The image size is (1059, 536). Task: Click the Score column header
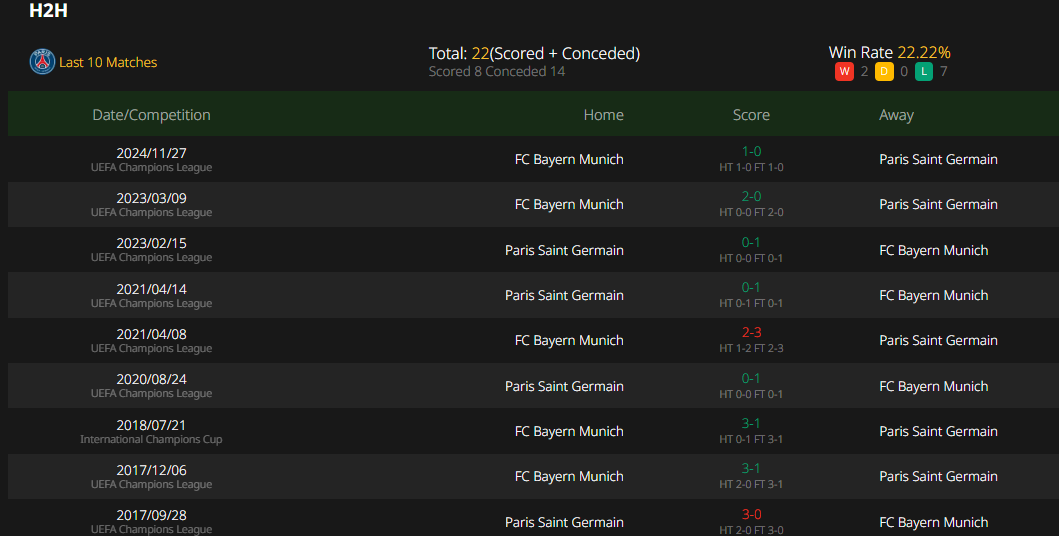751,115
